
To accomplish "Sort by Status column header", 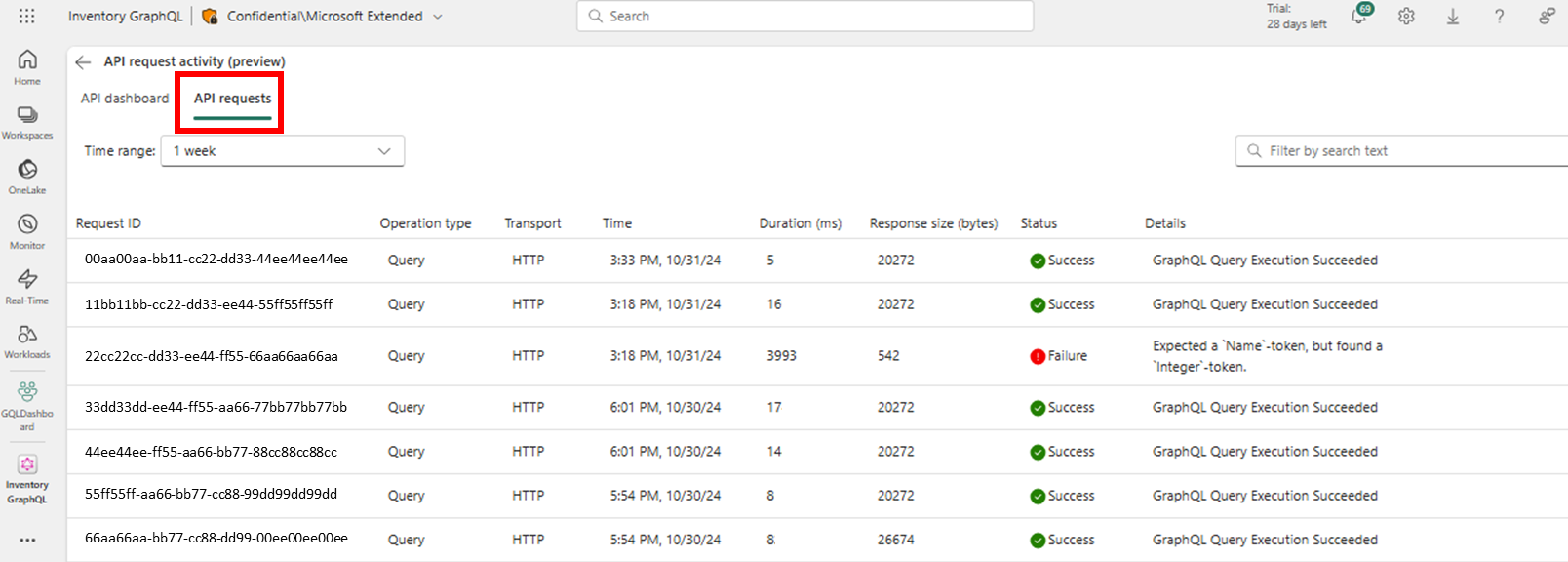I will coord(1039,223).
